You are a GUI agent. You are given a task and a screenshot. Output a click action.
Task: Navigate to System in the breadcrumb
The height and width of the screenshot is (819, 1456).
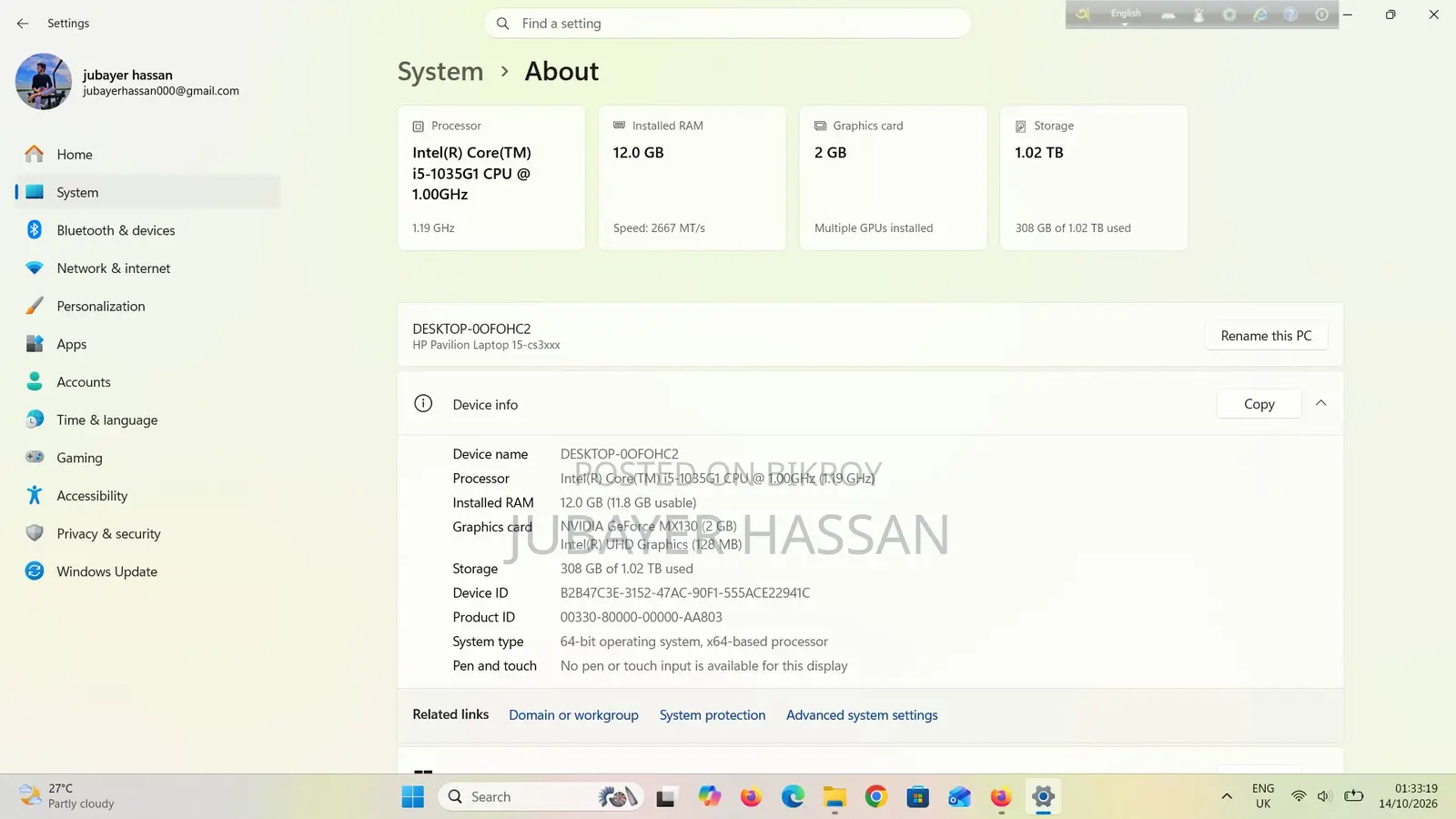pos(440,72)
